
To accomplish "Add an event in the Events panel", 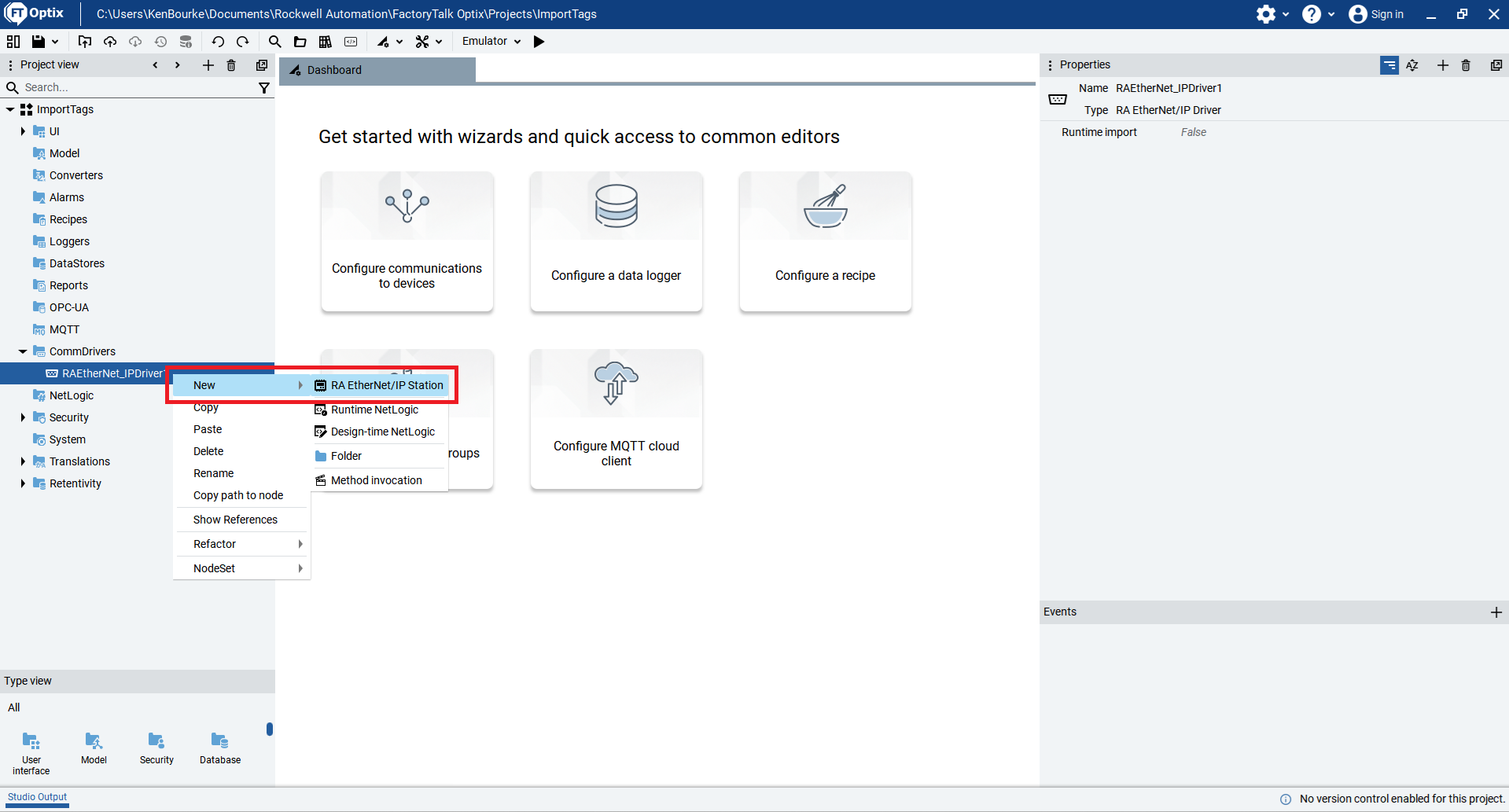I will [1496, 612].
